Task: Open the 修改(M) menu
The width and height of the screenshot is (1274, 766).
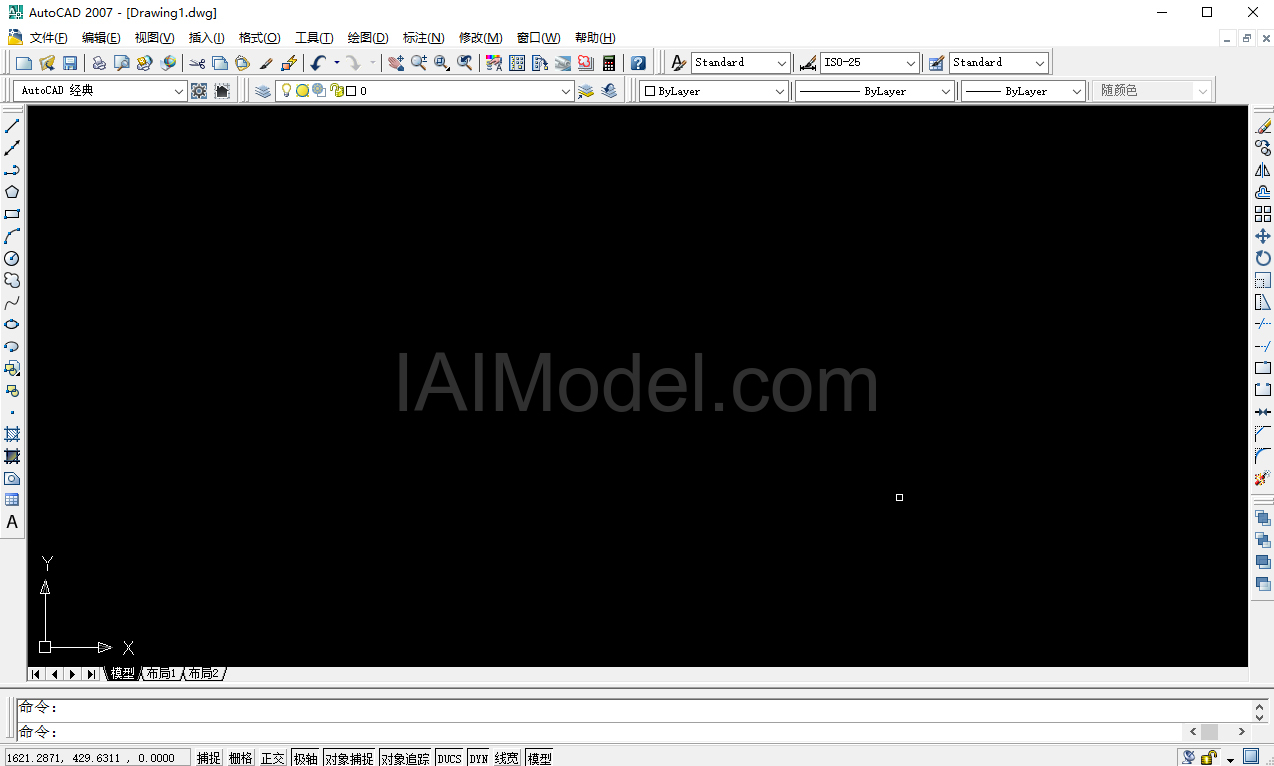Action: pos(480,38)
